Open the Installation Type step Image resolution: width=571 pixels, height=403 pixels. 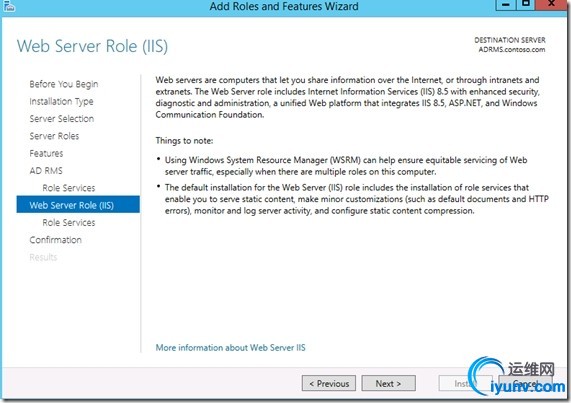click(61, 102)
